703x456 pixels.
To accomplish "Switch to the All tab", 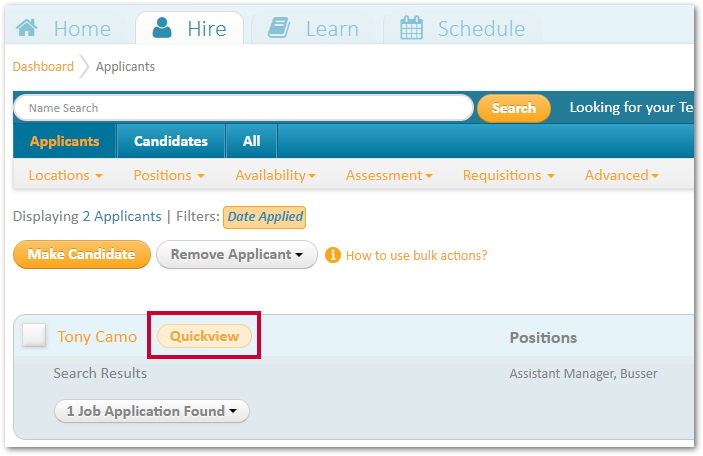I will tap(252, 141).
